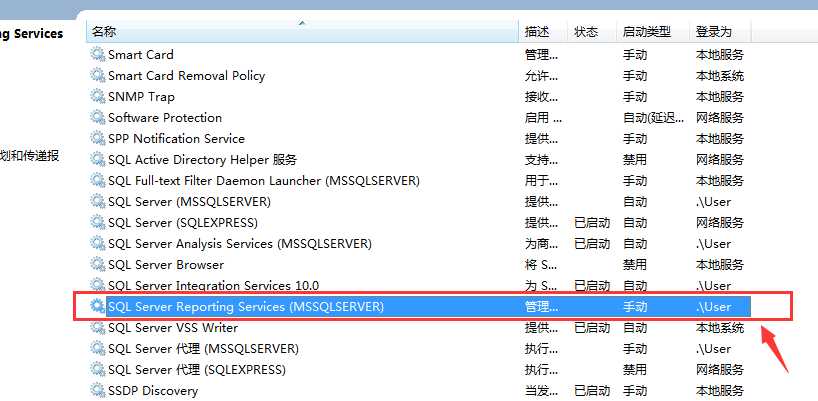Sort by the 登录为 column header
The image size is (818, 401).
[720, 31]
